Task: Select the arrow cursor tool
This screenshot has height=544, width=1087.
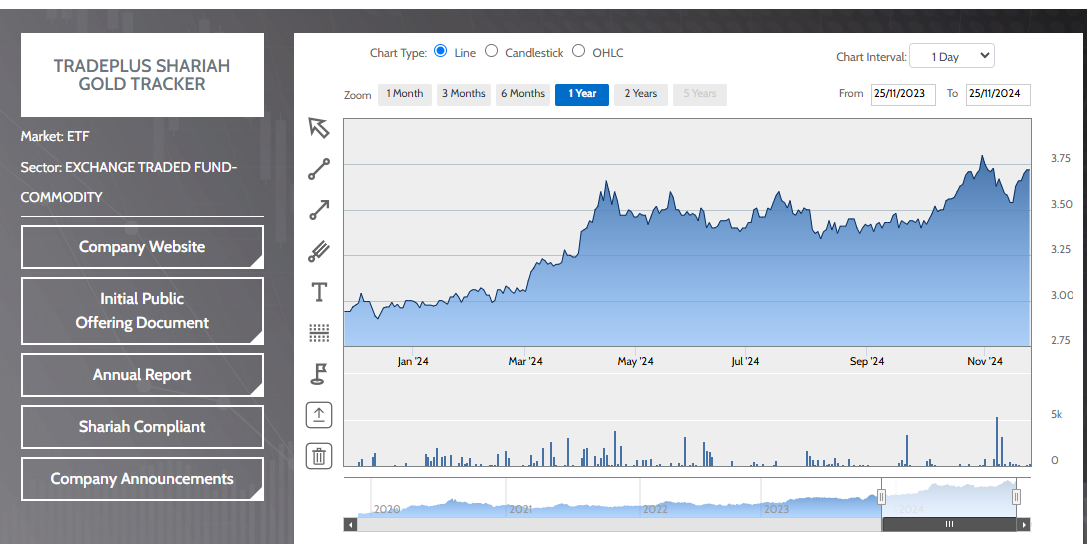Action: coord(319,128)
